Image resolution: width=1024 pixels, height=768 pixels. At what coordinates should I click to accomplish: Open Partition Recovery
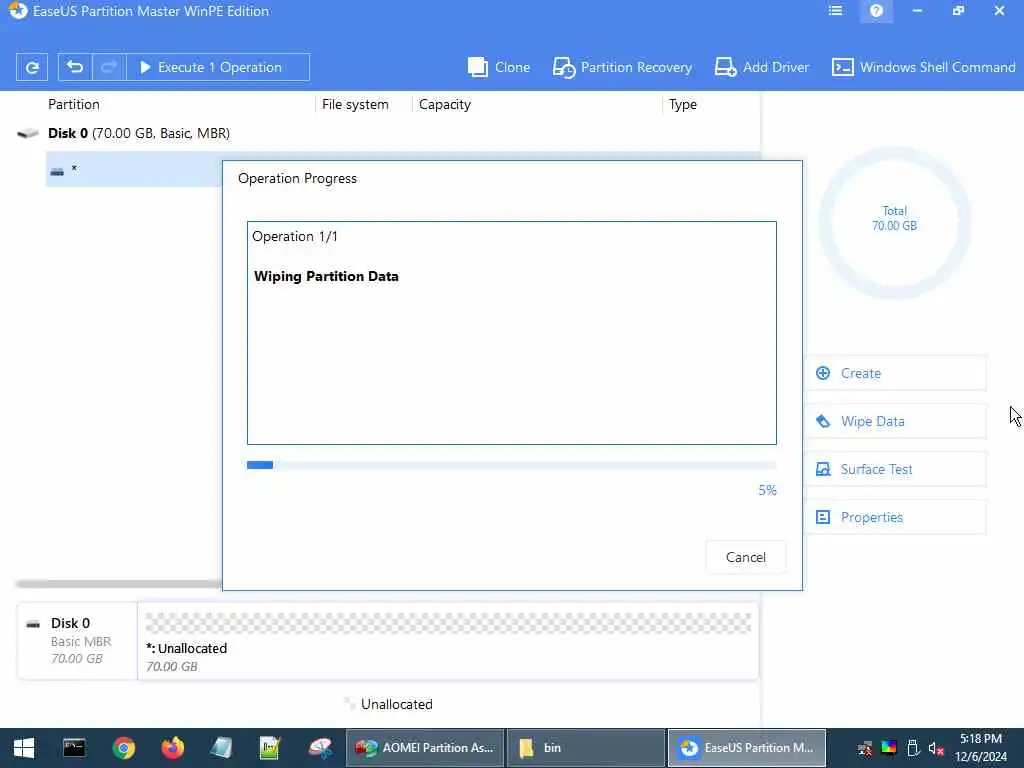622,67
